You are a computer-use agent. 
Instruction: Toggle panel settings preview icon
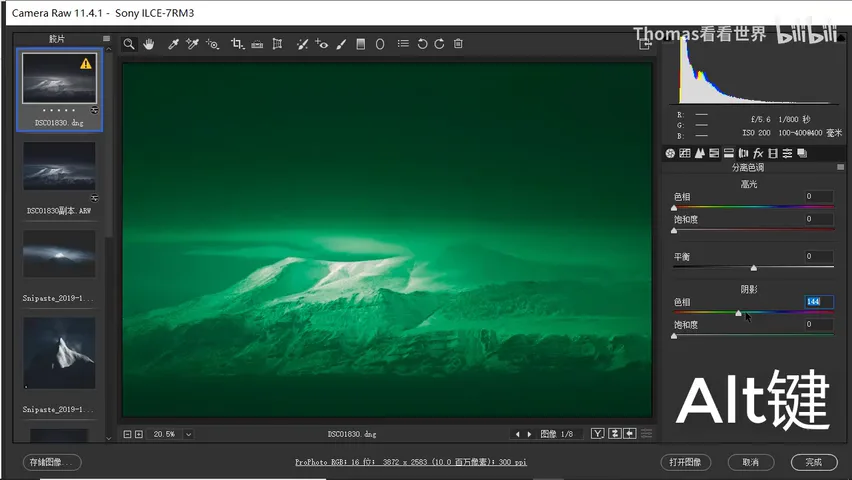tap(647, 434)
